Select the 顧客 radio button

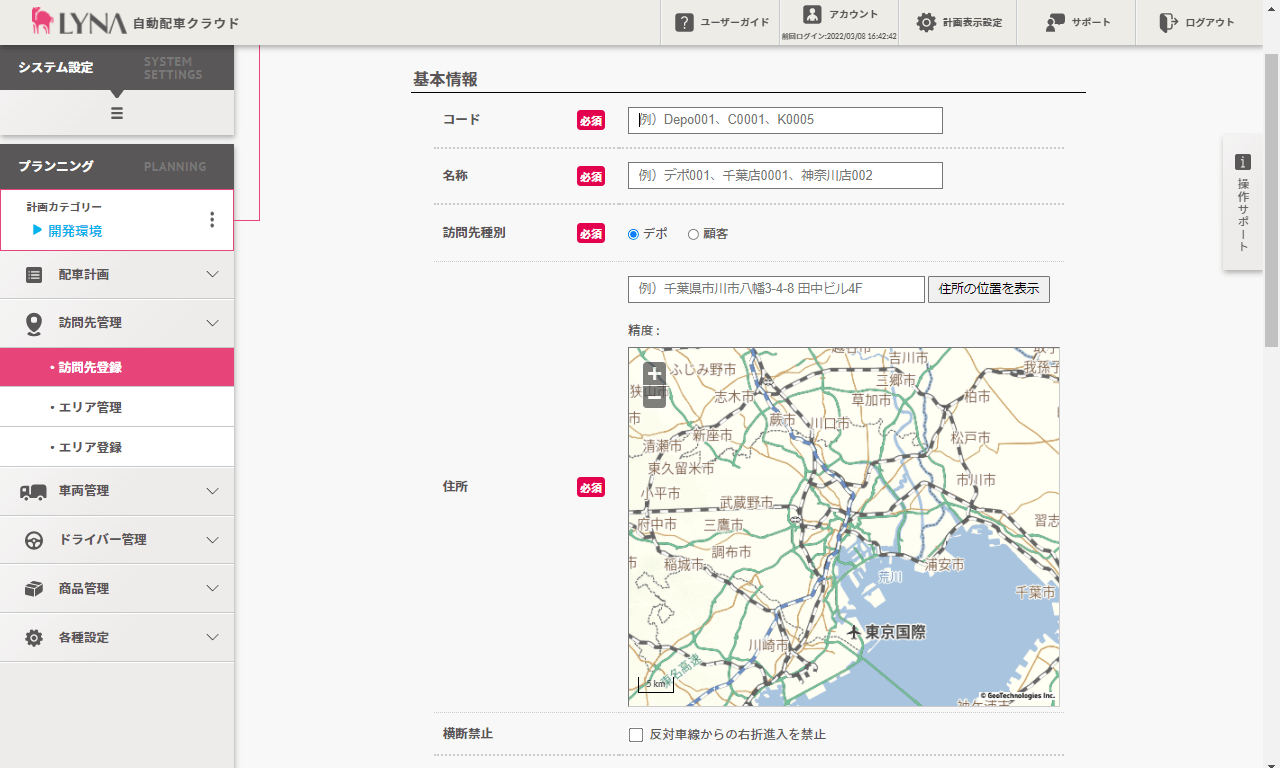pos(693,234)
